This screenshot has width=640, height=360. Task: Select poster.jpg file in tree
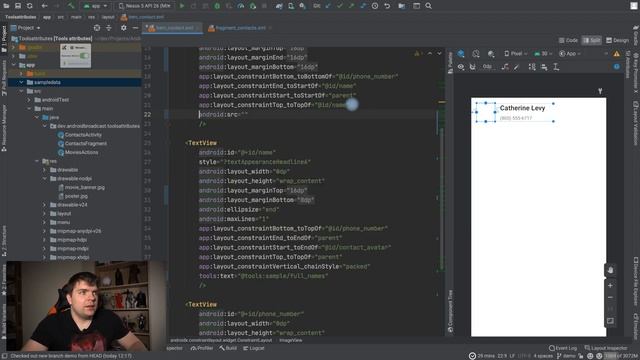click(73, 196)
